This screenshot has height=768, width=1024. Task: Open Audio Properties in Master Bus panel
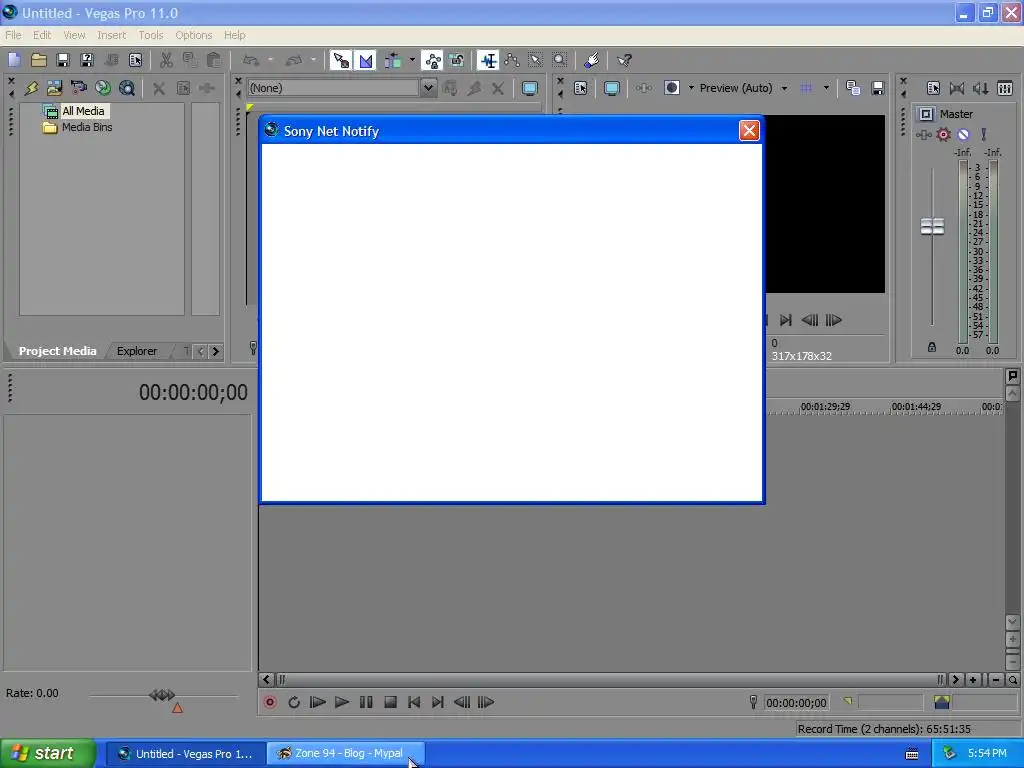933,88
